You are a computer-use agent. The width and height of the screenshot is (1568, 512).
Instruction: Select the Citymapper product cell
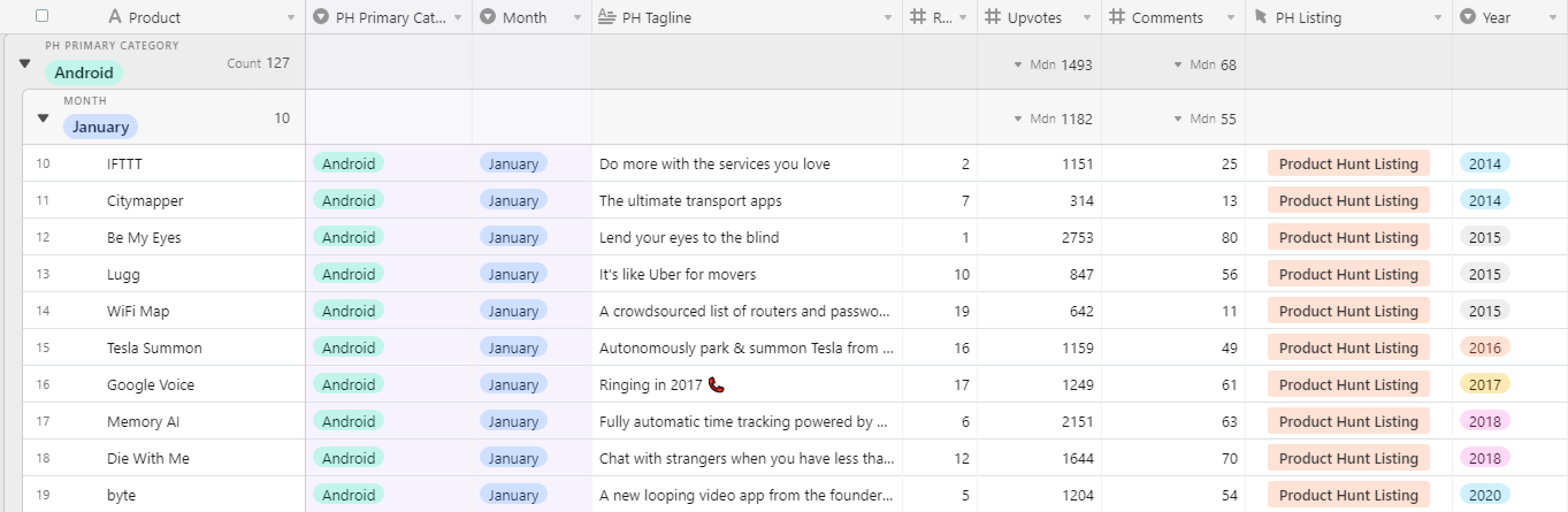(x=164, y=200)
